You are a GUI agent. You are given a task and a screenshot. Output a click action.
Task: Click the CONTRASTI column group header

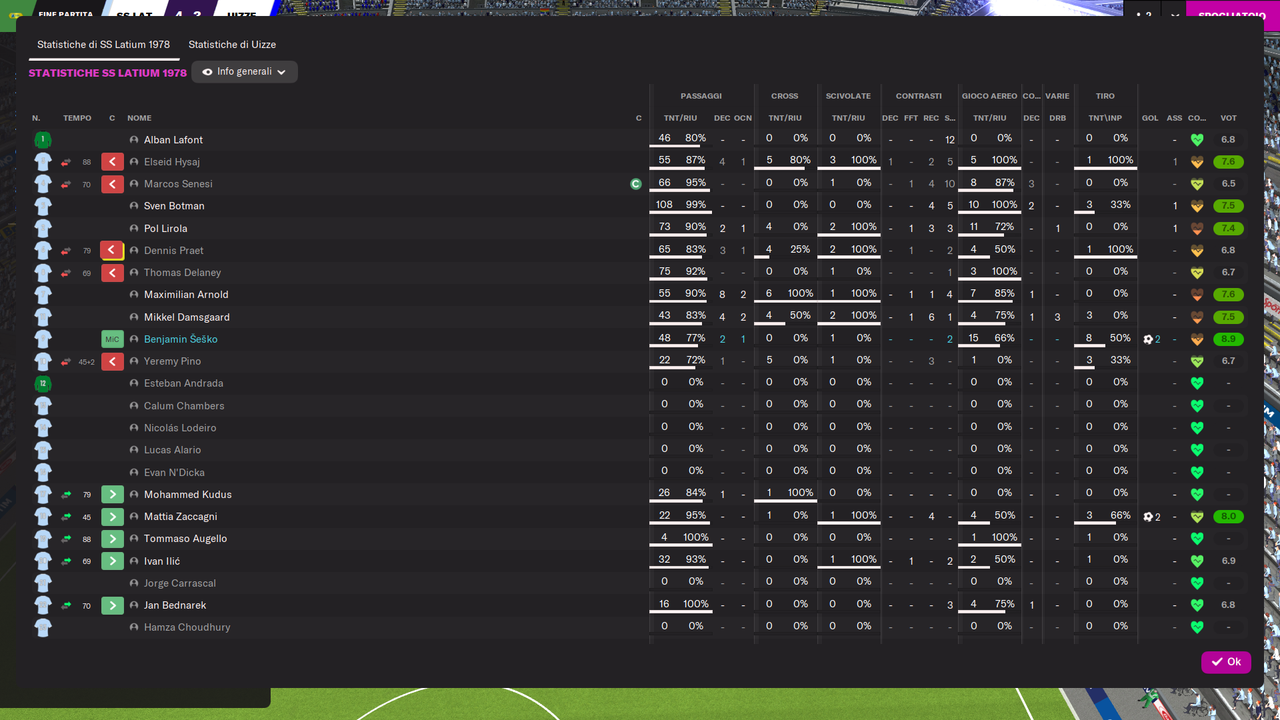point(919,96)
